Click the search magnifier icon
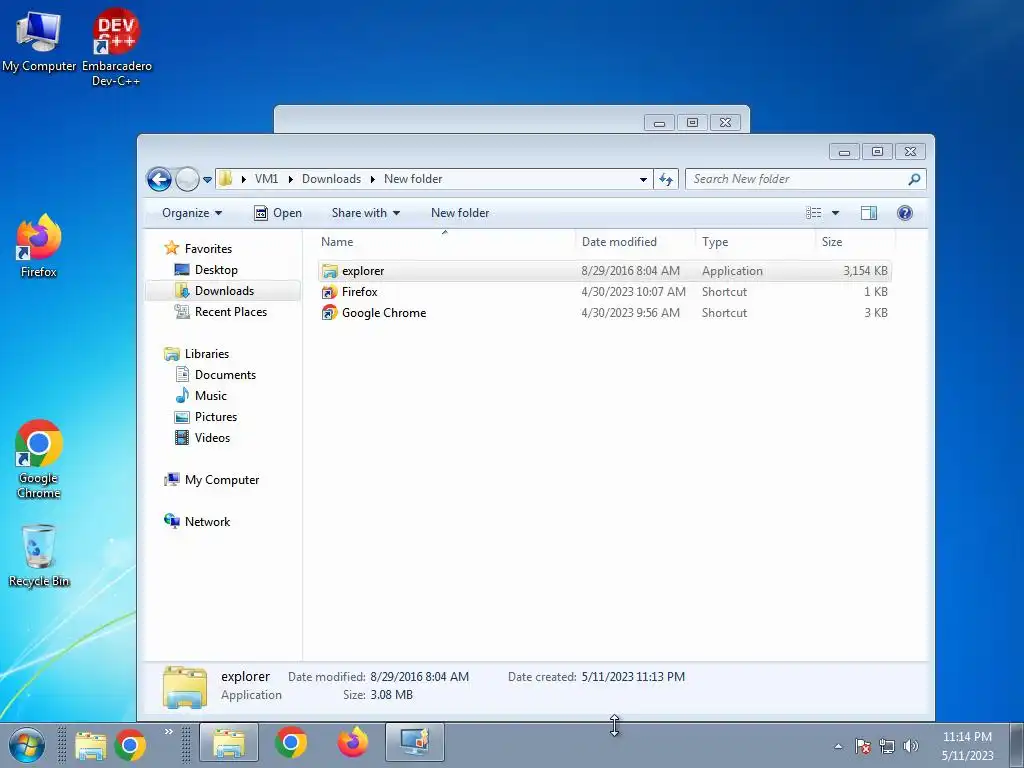This screenshot has height=768, width=1024. 914,179
